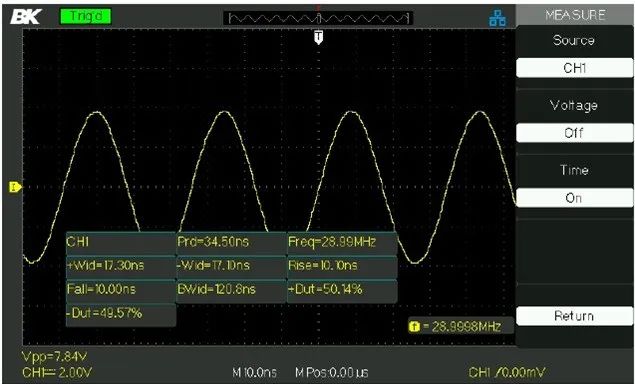This screenshot has width=635, height=384.
Task: Select the Prd=34.50ns measurement box
Action: (231, 243)
